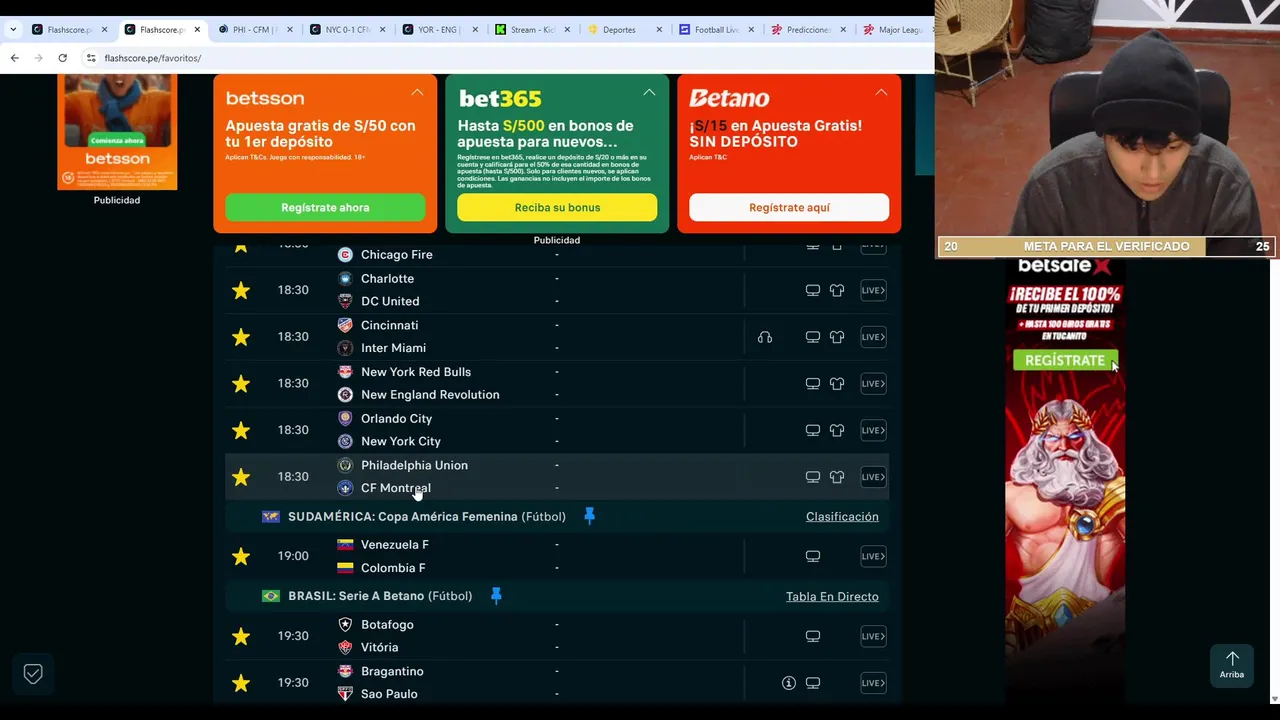Open the Tabla En Directo link
Image resolution: width=1280 pixels, height=720 pixels.
832,597
